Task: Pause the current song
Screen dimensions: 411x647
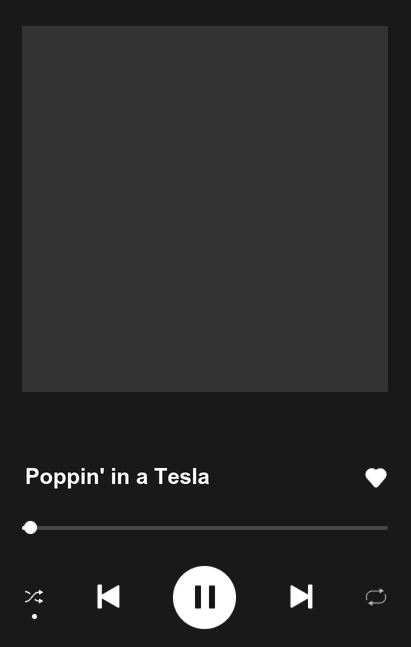Action: [205, 597]
